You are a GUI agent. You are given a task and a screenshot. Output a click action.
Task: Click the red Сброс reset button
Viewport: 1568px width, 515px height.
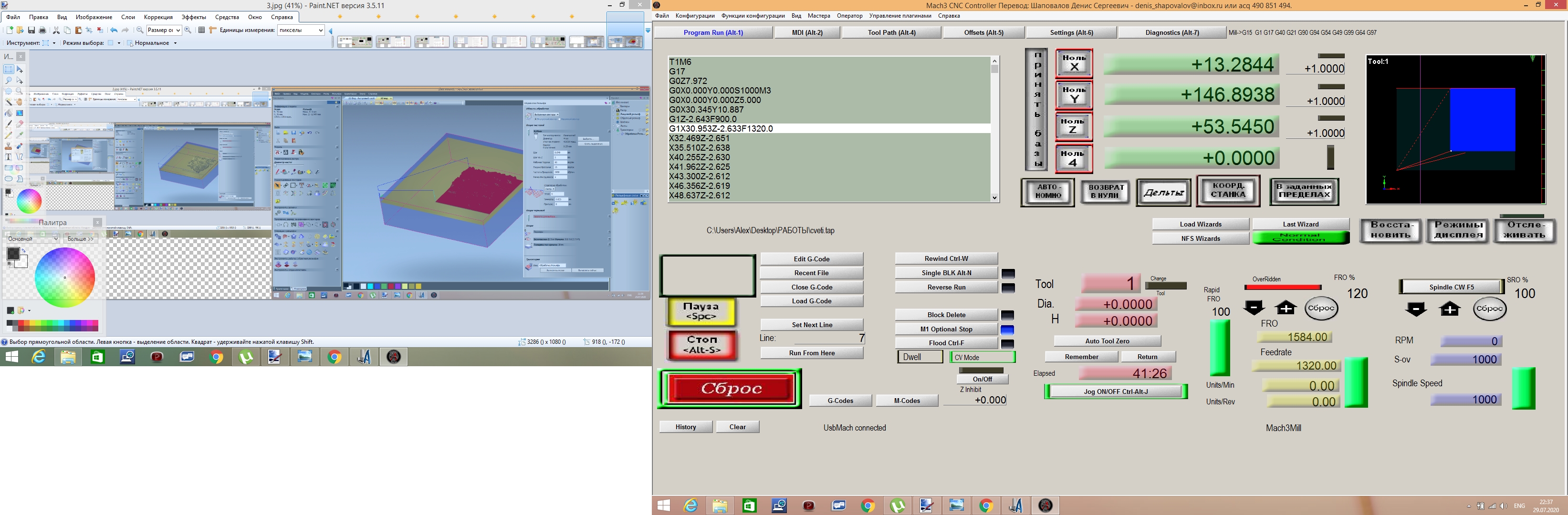click(731, 389)
